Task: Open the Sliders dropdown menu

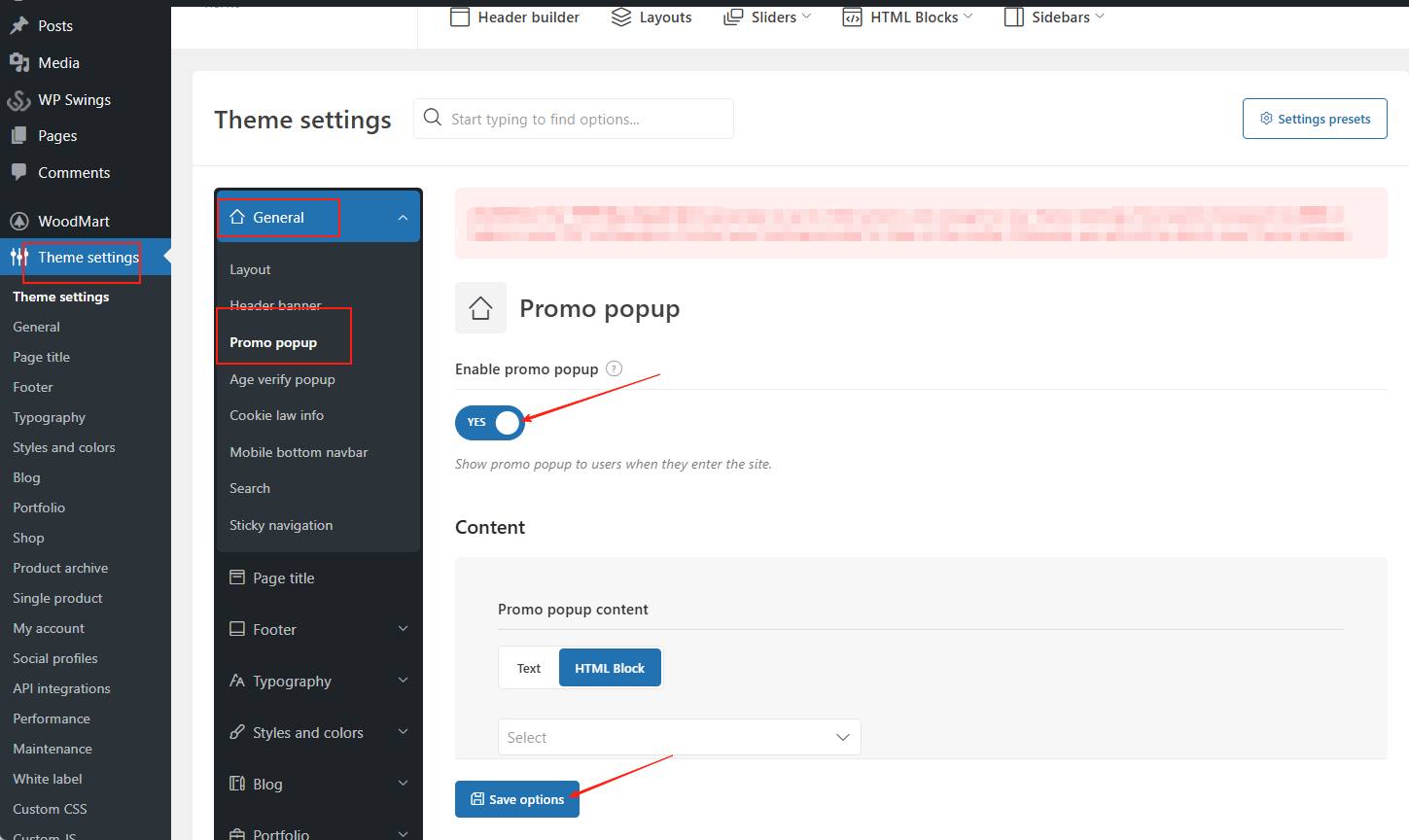Action: pyautogui.click(x=767, y=17)
